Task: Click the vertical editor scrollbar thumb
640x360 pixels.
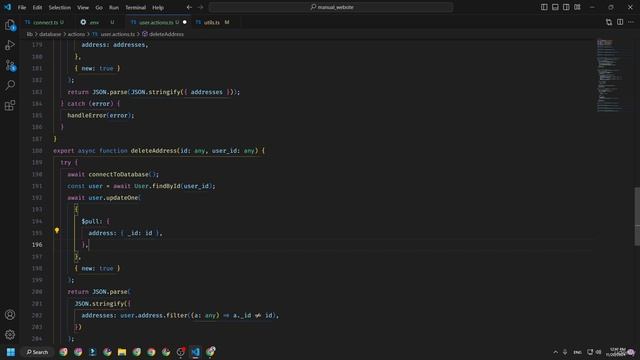Action: 637,216
